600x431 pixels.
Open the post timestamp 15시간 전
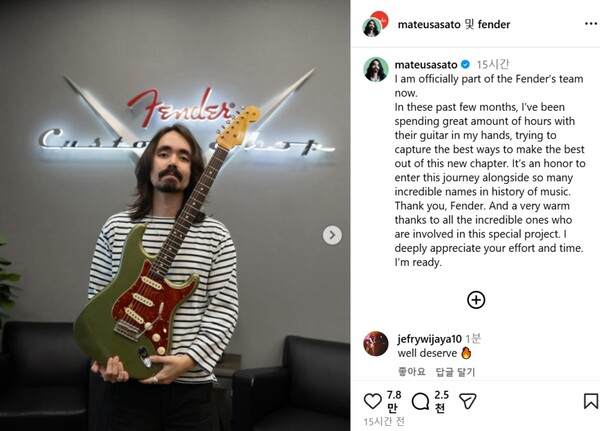tap(384, 422)
